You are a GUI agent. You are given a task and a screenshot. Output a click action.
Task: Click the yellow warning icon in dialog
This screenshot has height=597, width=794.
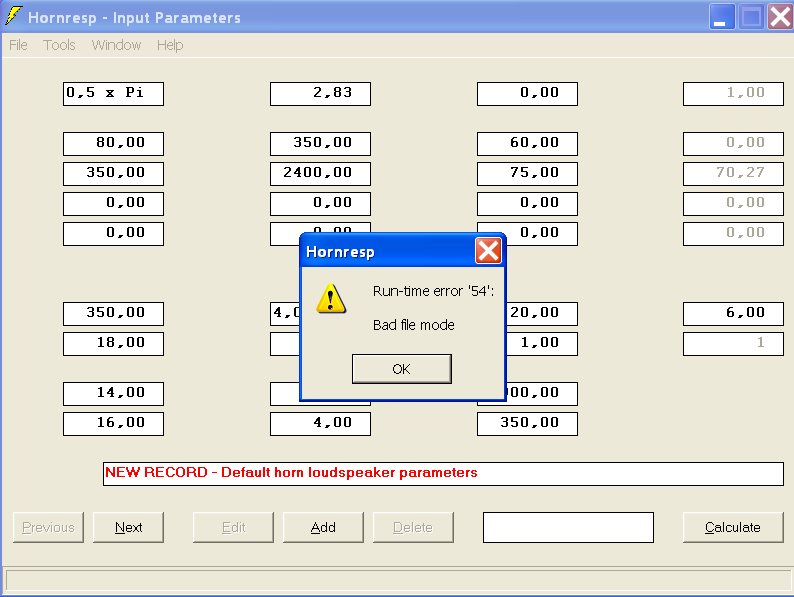click(x=331, y=299)
